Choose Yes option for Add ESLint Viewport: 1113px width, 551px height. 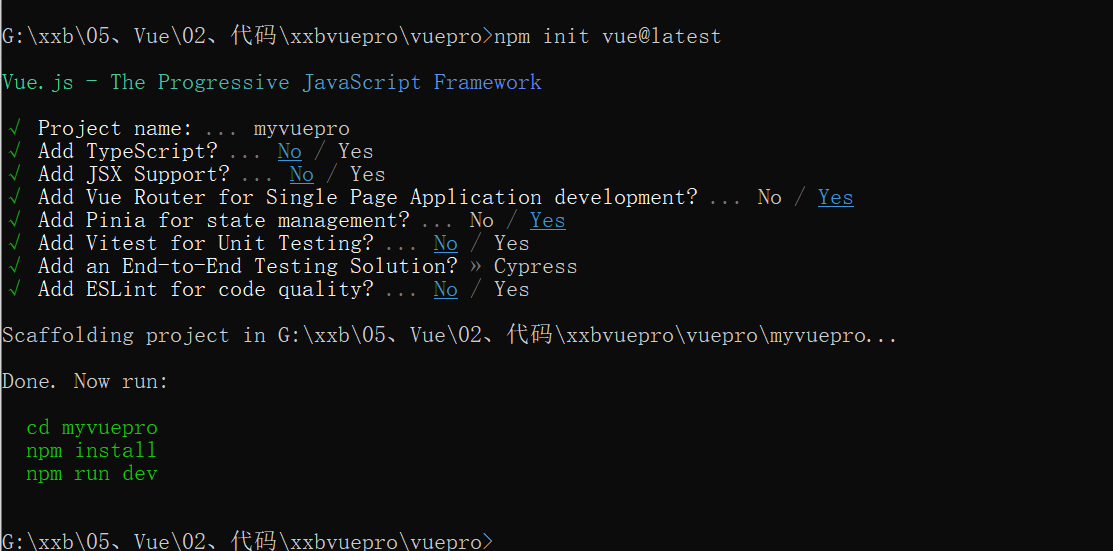click(x=512, y=290)
